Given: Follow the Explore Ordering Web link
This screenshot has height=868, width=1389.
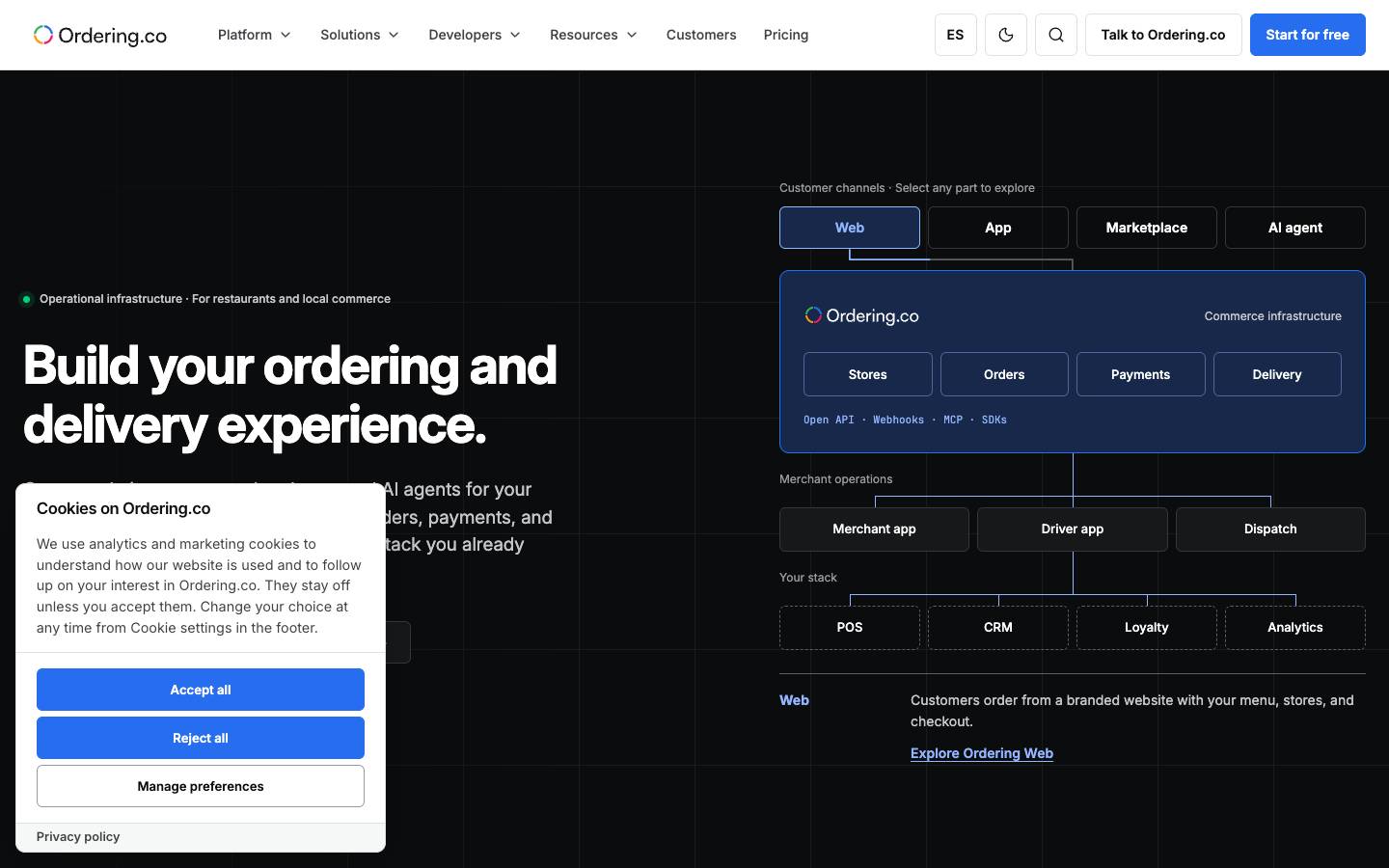Looking at the screenshot, I should pos(982,753).
